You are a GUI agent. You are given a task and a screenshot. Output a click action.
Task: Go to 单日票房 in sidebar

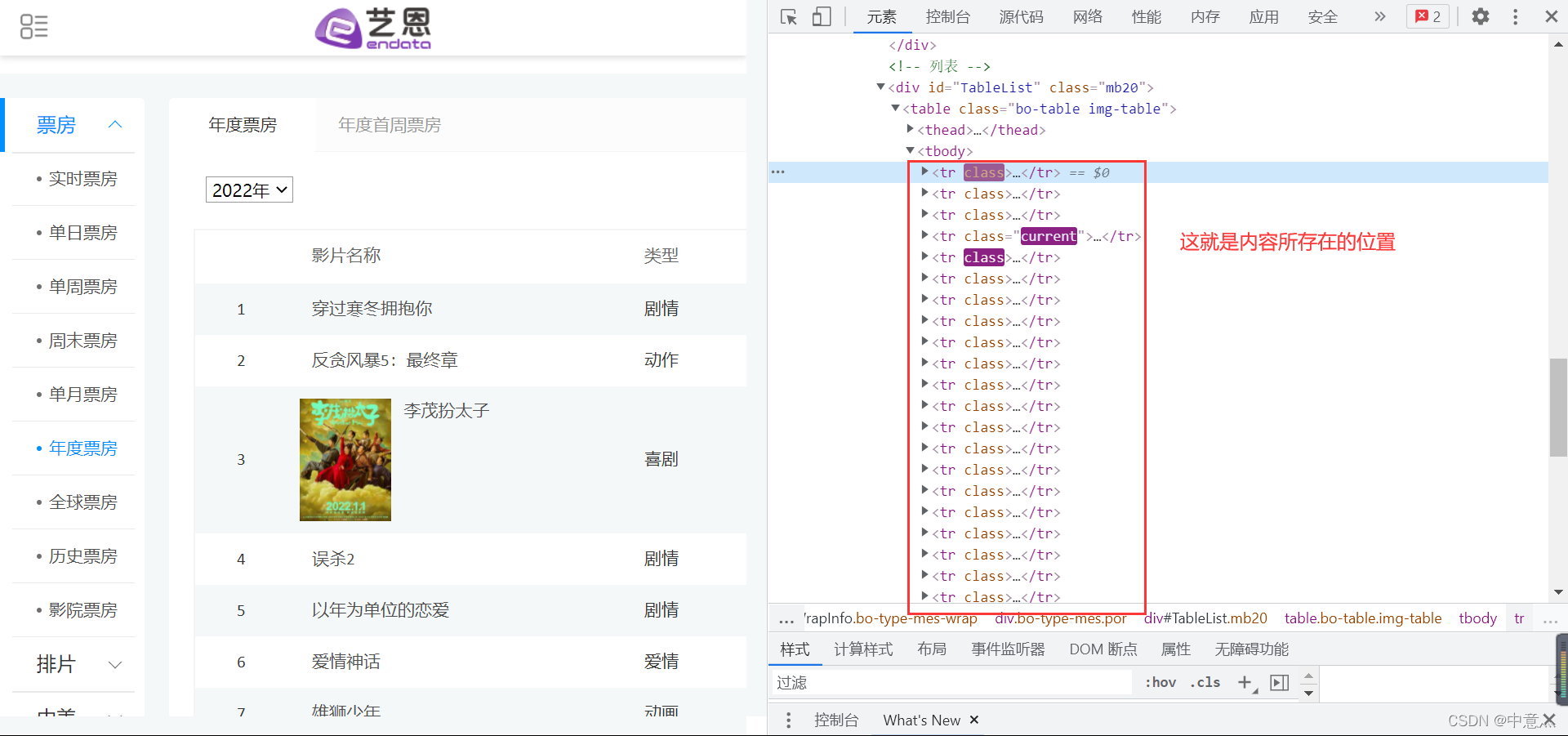pyautogui.click(x=82, y=233)
